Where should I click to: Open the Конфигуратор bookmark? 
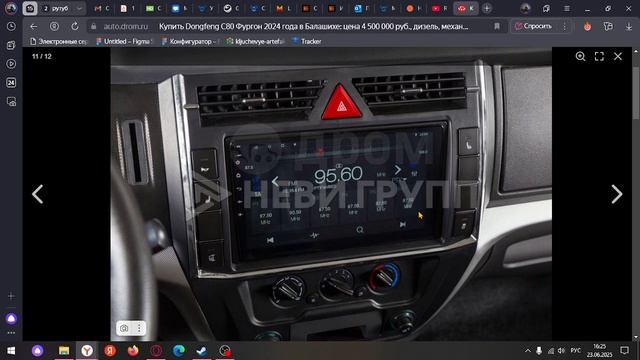(x=190, y=41)
